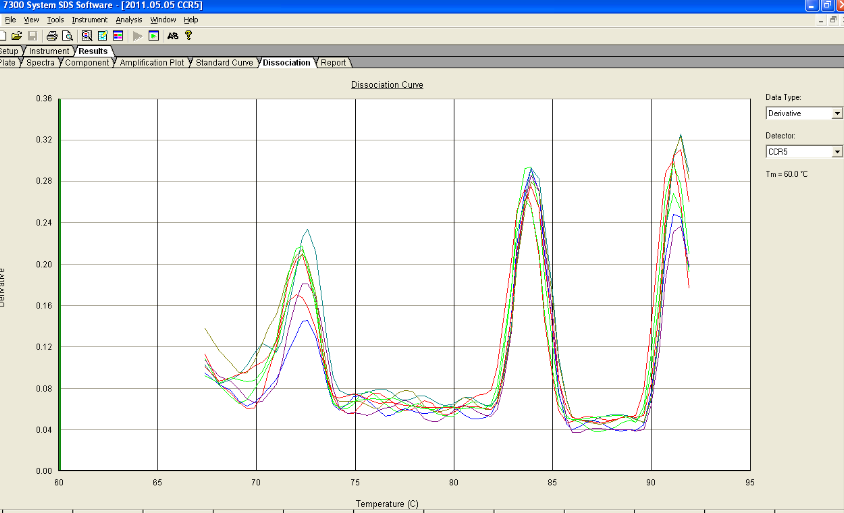Click the boxed green play icon
844x513 pixels.
tap(153, 35)
